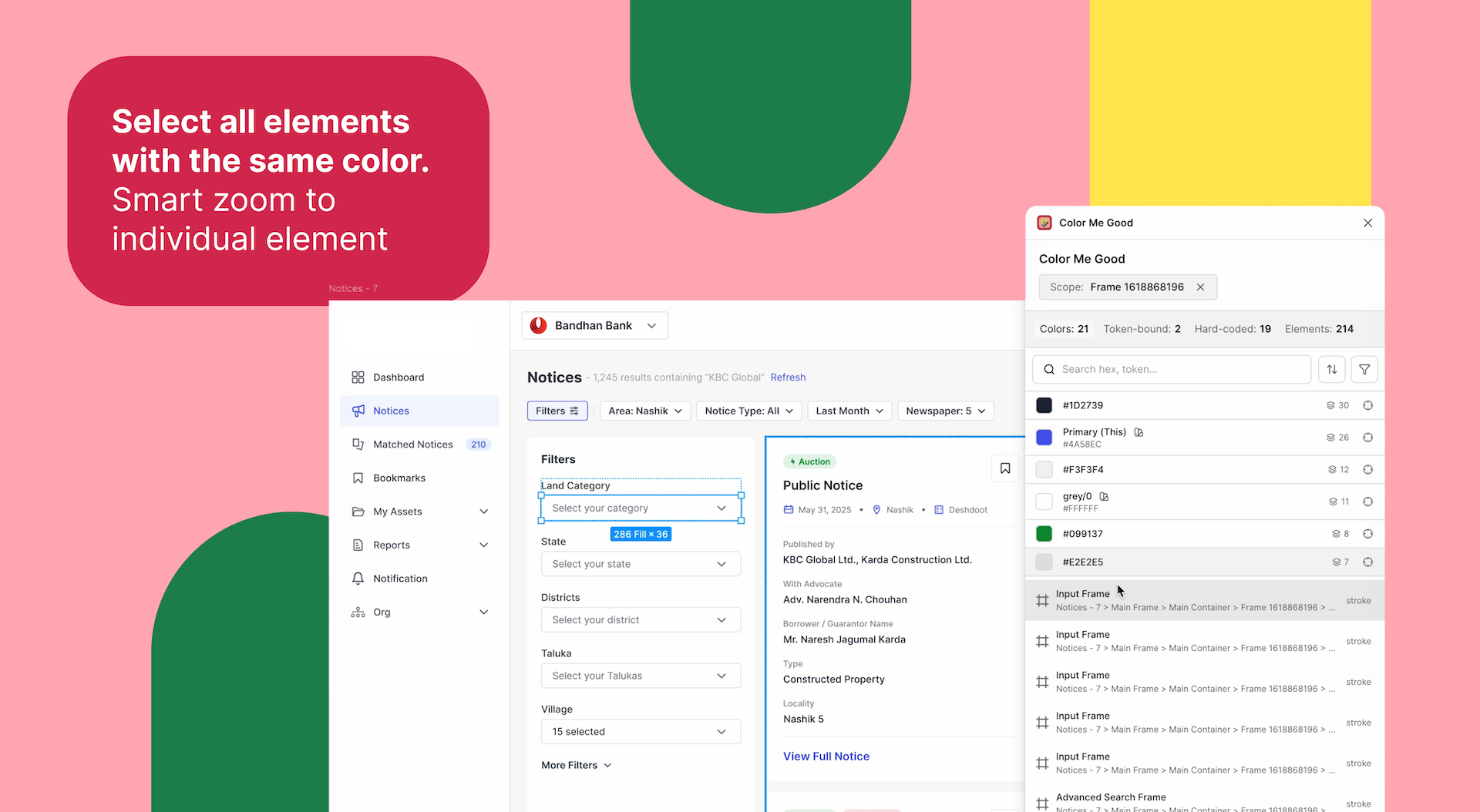Open Notice Type: All dropdown
This screenshot has height=812, width=1480.
pos(748,411)
